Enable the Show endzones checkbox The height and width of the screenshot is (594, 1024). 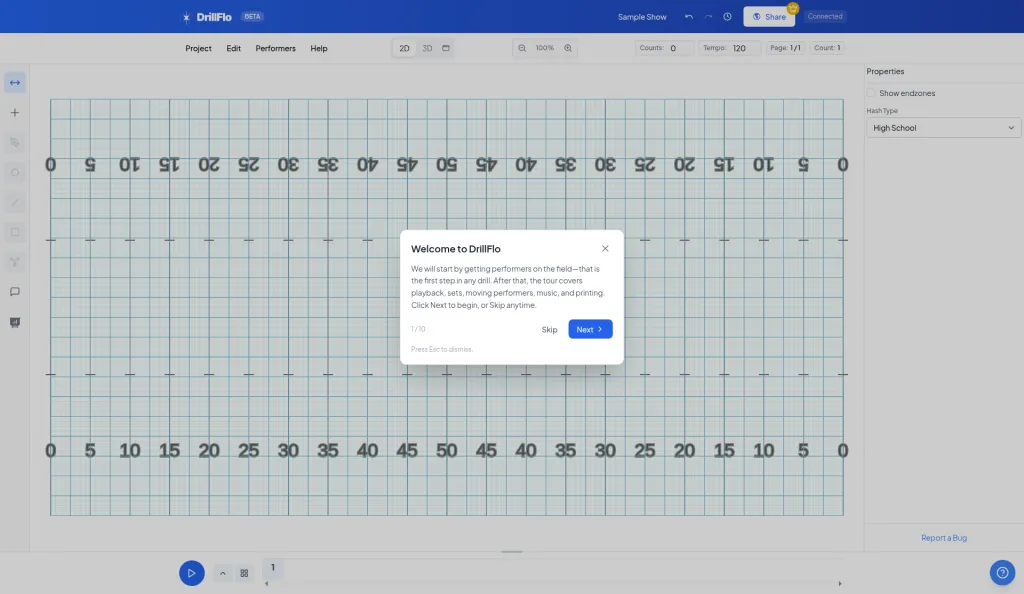[x=871, y=93]
